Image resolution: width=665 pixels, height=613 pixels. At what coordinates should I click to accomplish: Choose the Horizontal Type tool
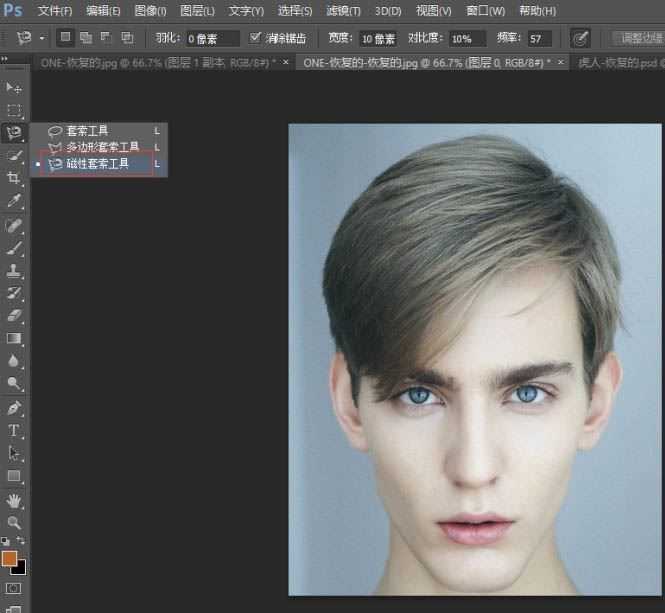click(x=14, y=431)
